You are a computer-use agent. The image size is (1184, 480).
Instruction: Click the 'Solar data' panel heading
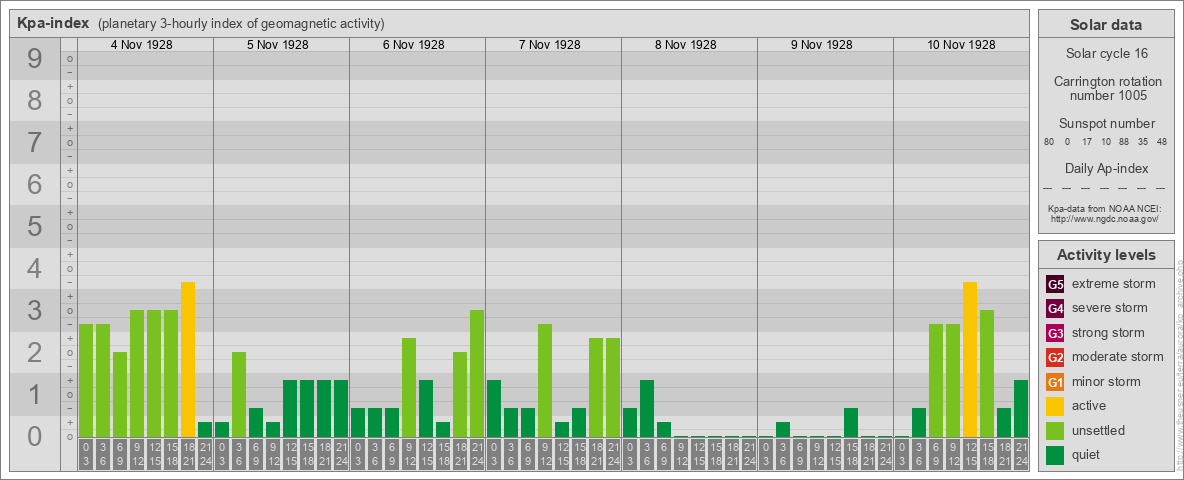point(1106,25)
